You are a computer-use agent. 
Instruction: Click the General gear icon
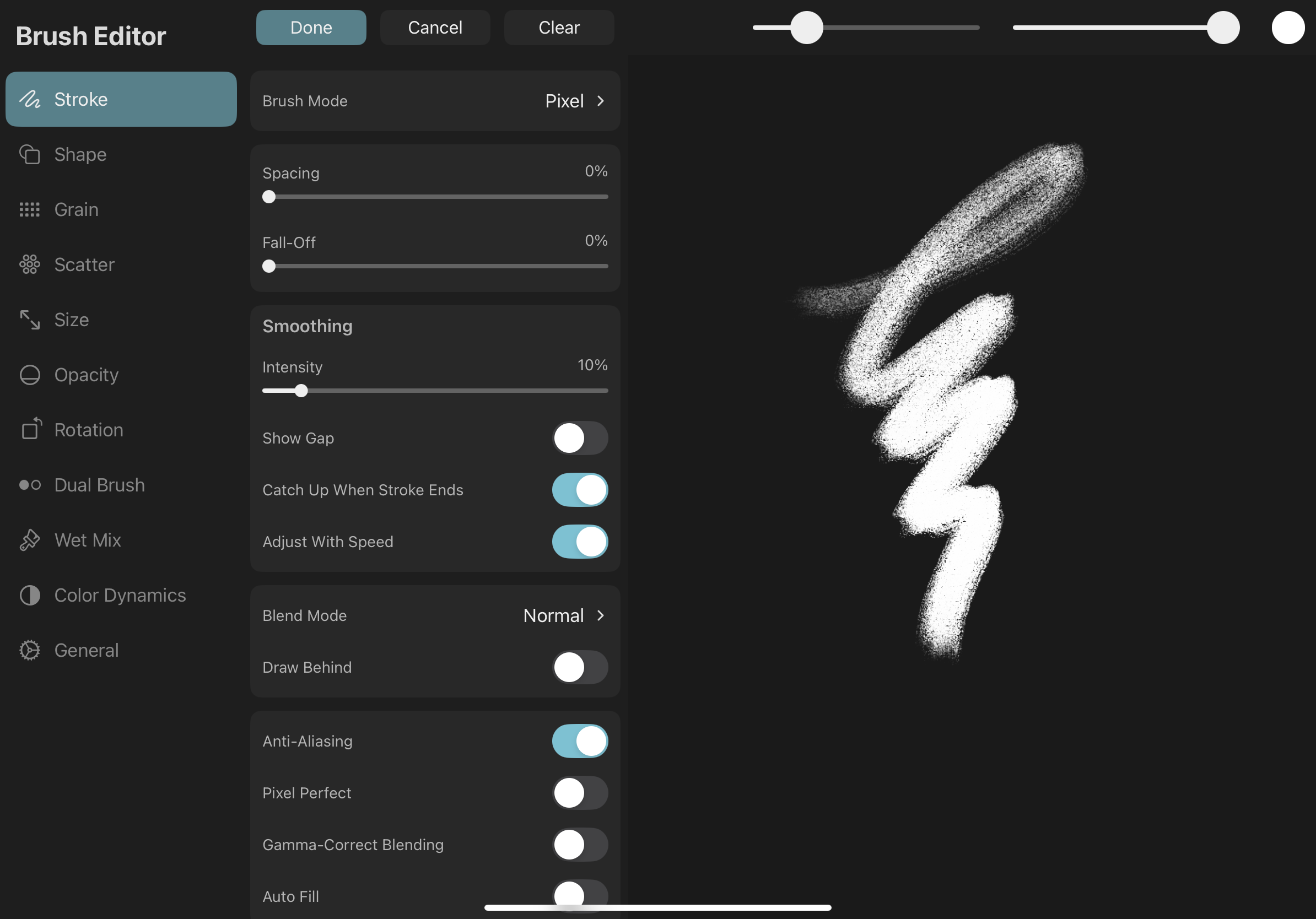[30, 650]
